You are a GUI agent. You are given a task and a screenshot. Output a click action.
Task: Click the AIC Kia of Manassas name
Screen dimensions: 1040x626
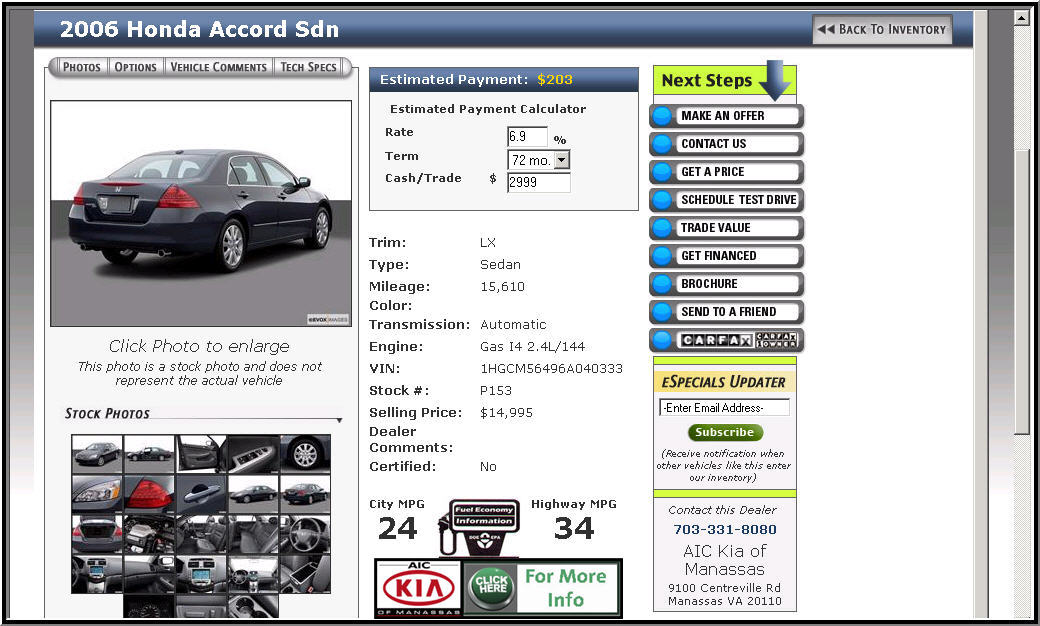(724, 560)
